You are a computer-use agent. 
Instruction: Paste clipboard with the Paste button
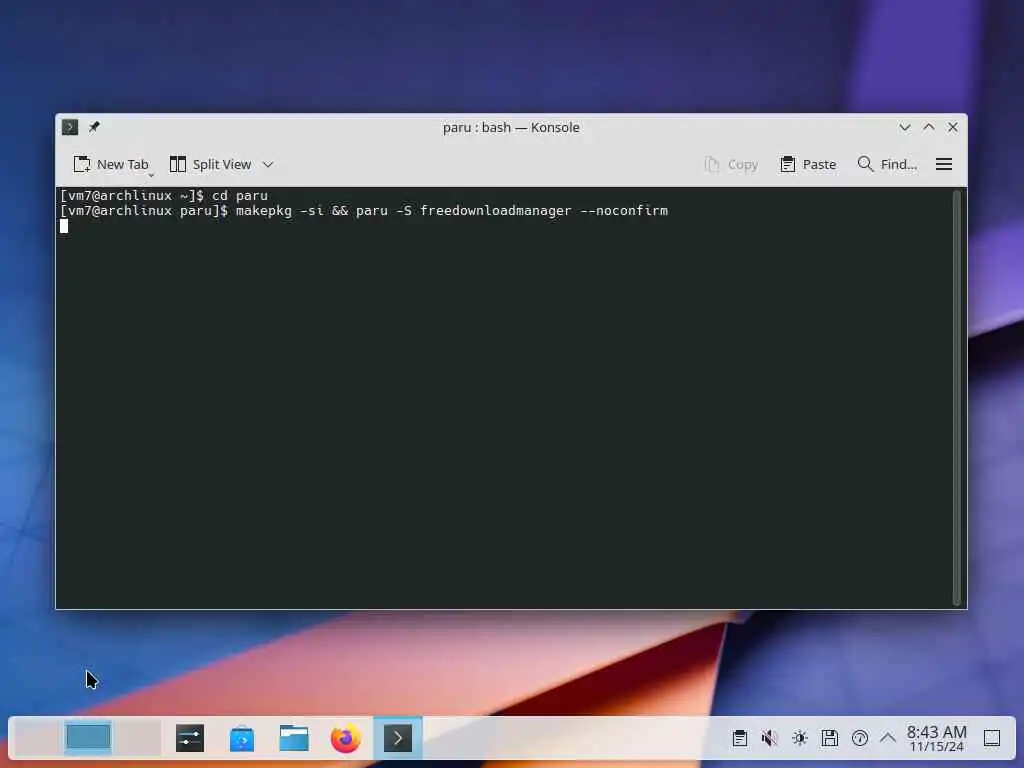coord(808,165)
